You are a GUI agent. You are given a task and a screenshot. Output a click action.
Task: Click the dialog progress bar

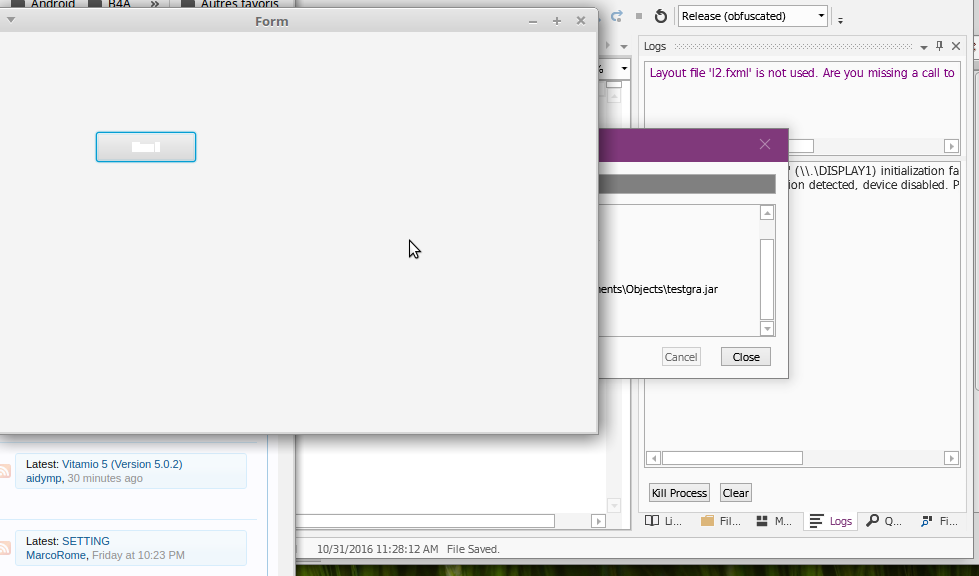[x=687, y=183]
